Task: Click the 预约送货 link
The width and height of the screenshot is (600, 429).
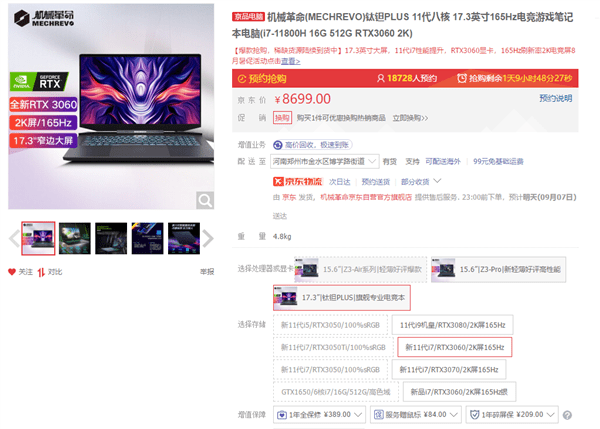Action: tap(375, 182)
